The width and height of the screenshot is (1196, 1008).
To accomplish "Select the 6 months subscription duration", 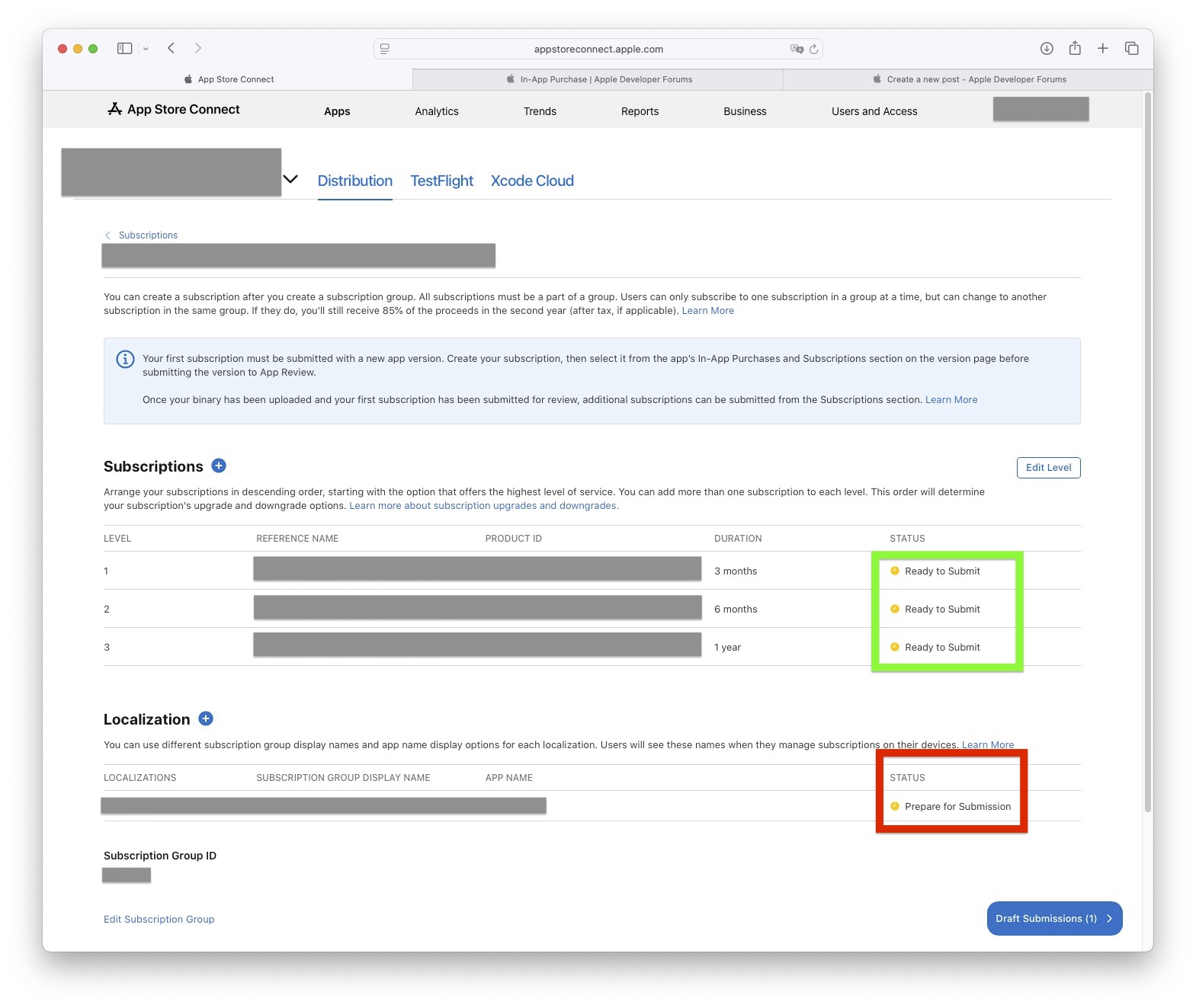I will [x=736, y=610].
